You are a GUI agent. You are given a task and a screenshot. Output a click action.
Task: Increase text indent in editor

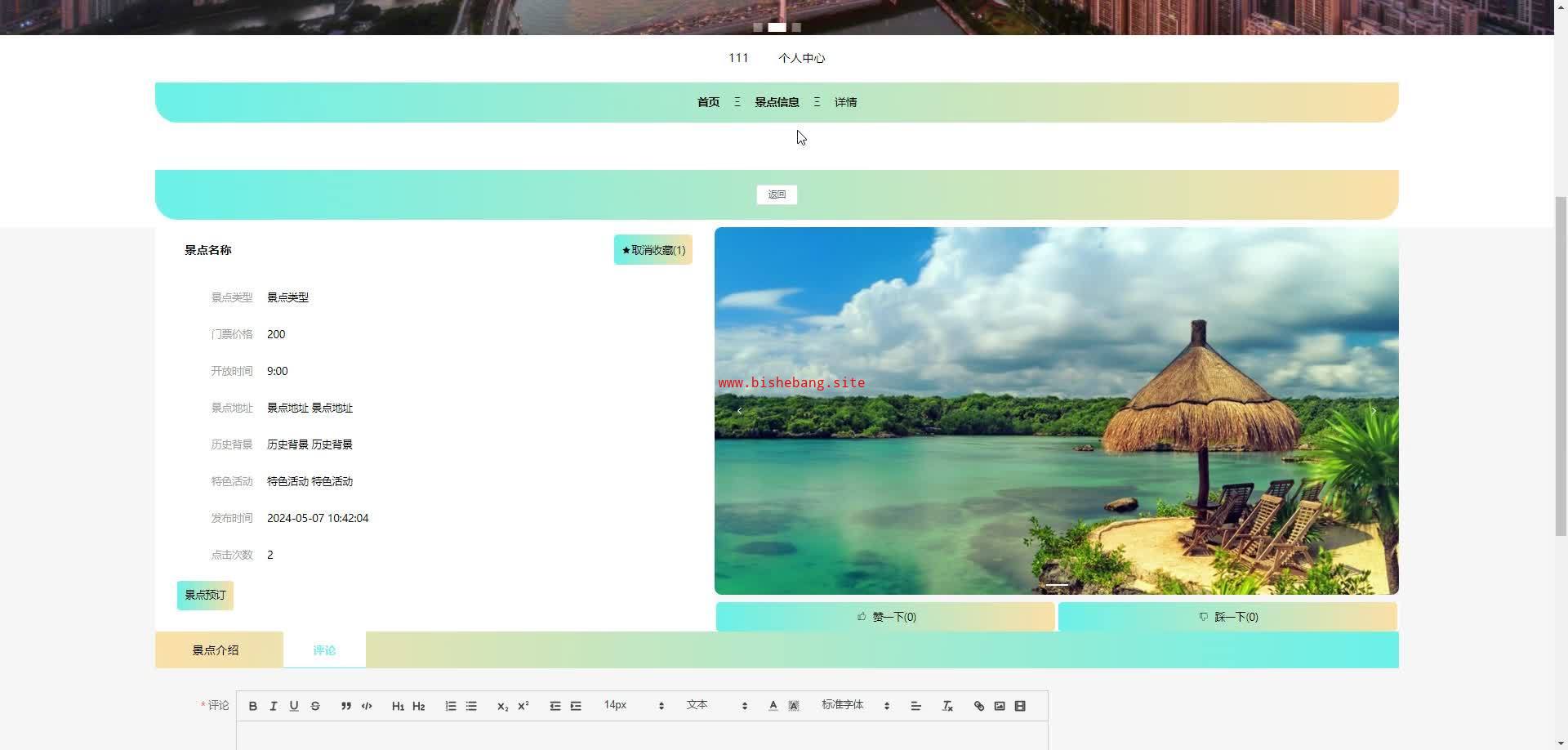(576, 706)
